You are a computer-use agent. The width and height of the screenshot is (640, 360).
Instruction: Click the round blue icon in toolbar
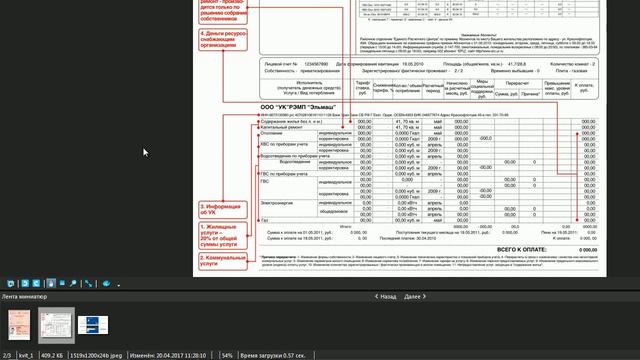(106, 283)
